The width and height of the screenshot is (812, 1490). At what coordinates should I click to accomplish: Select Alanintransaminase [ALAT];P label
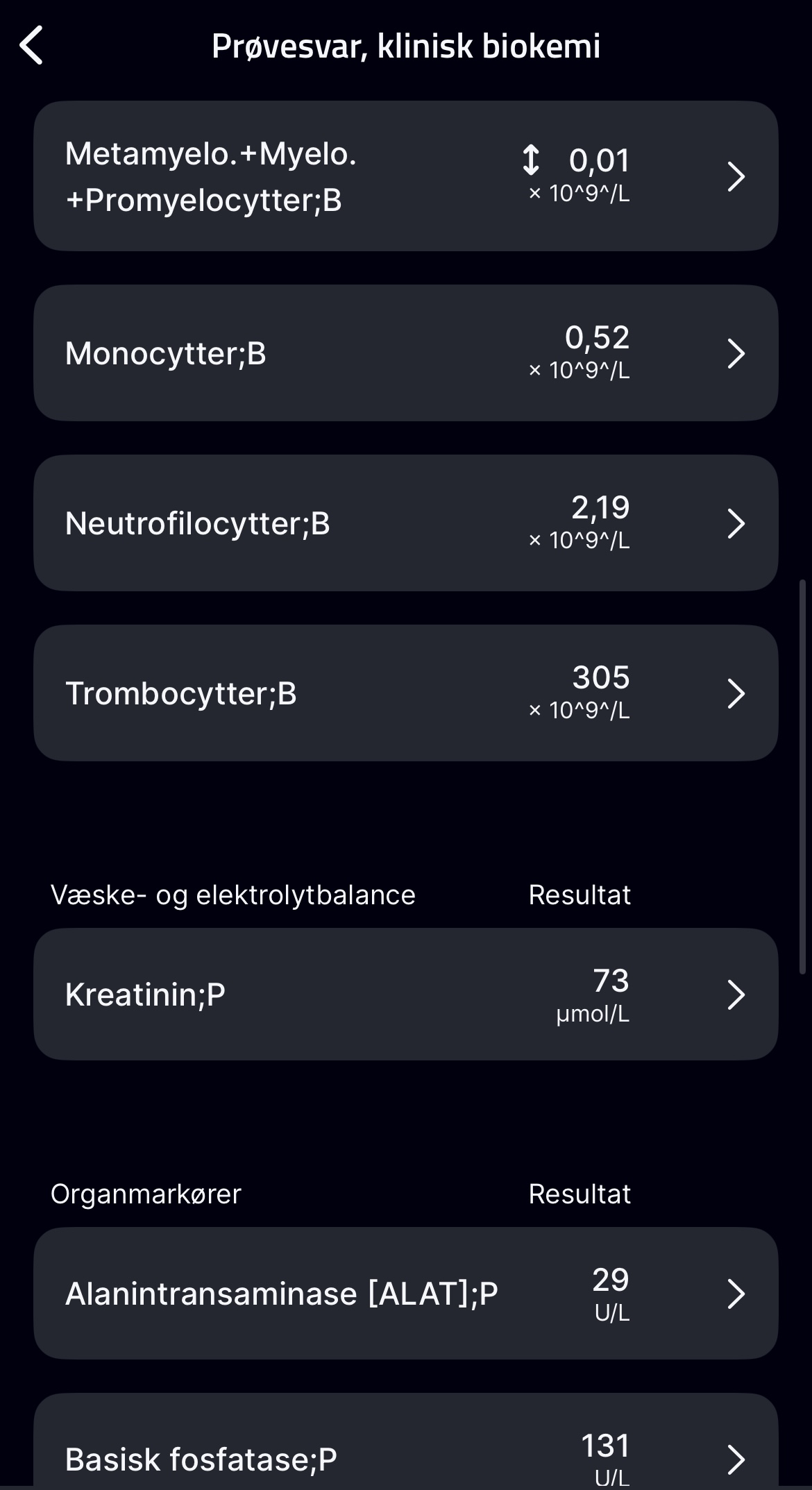pos(282,1294)
